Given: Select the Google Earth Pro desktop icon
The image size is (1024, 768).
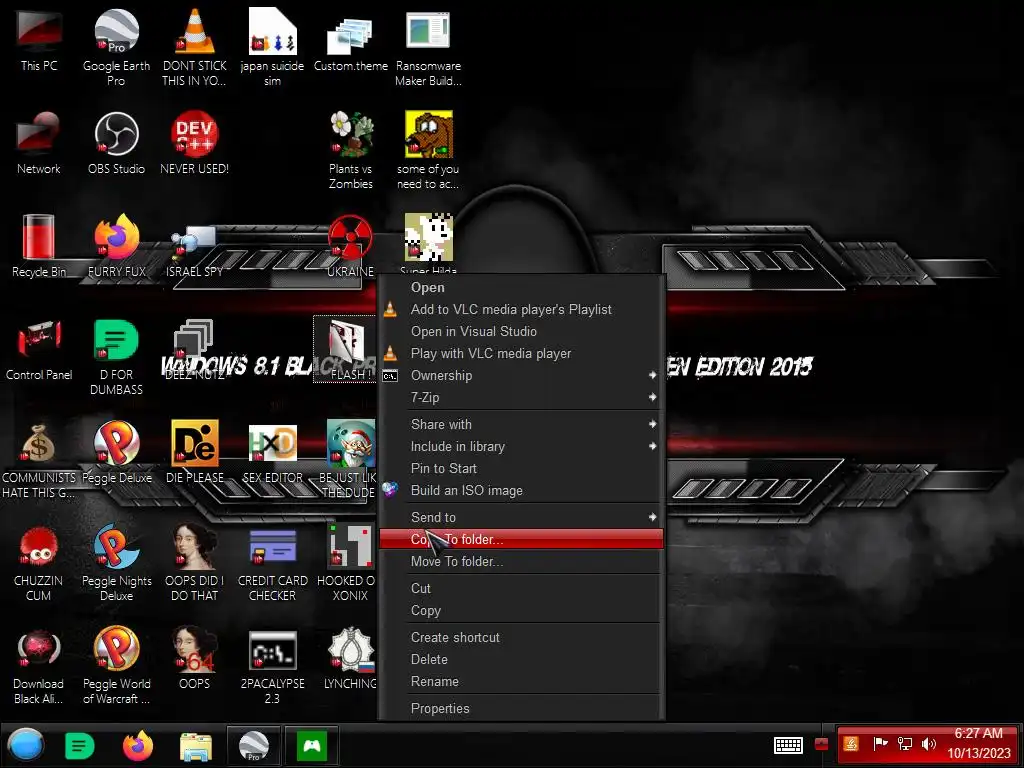Looking at the screenshot, I should (116, 47).
